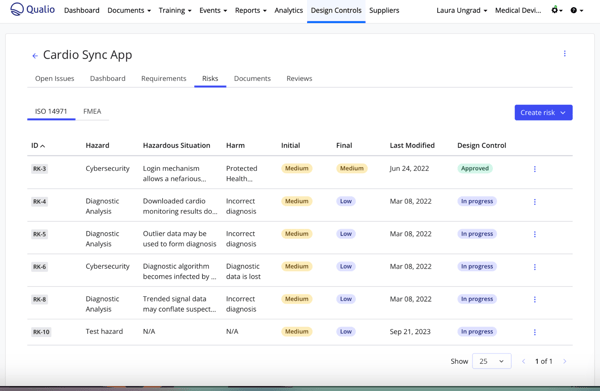The height and width of the screenshot is (391, 600).
Task: Open the Open Issues tab
Action: pos(54,78)
